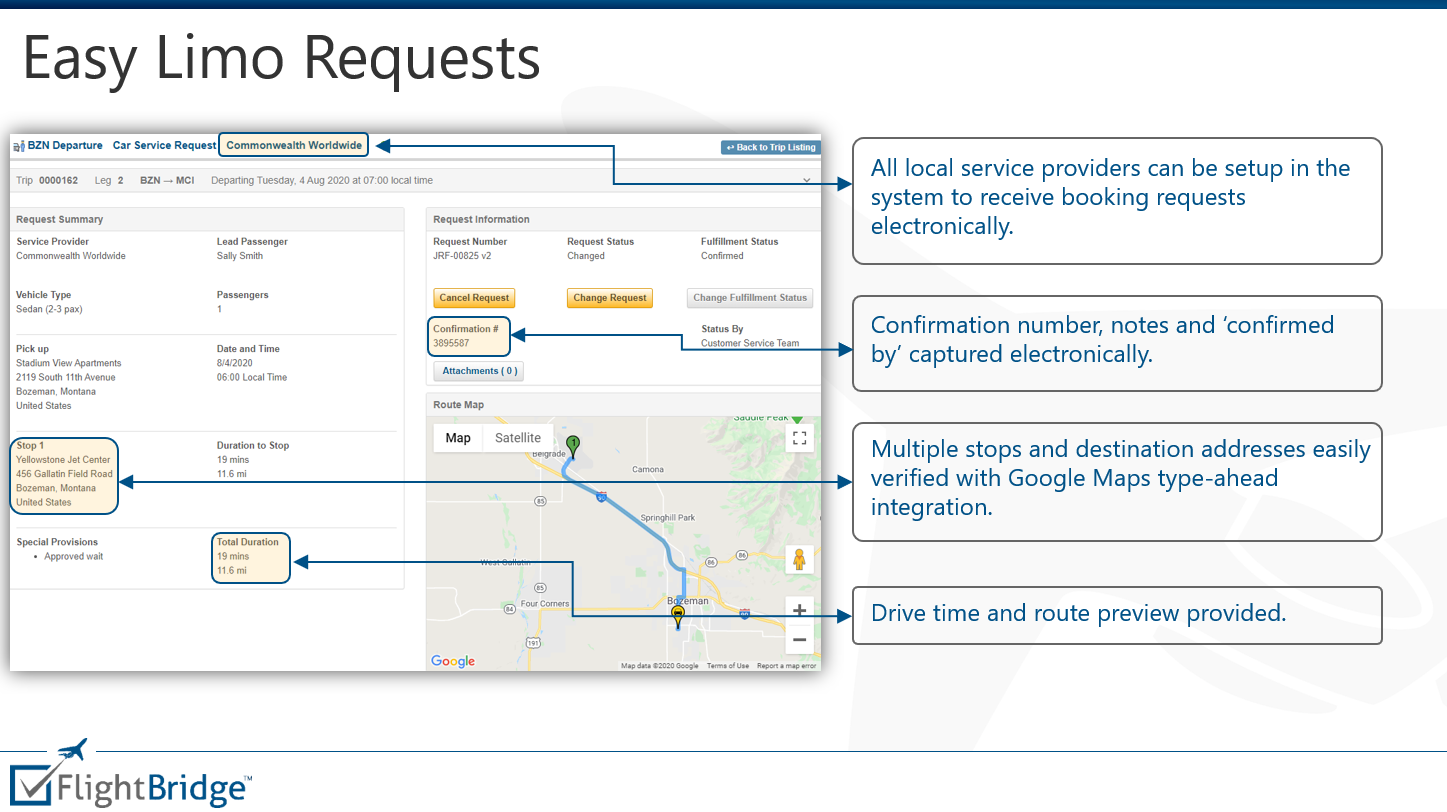Switch the route map to Satellite view
This screenshot has width=1447, height=812.
coord(518,437)
